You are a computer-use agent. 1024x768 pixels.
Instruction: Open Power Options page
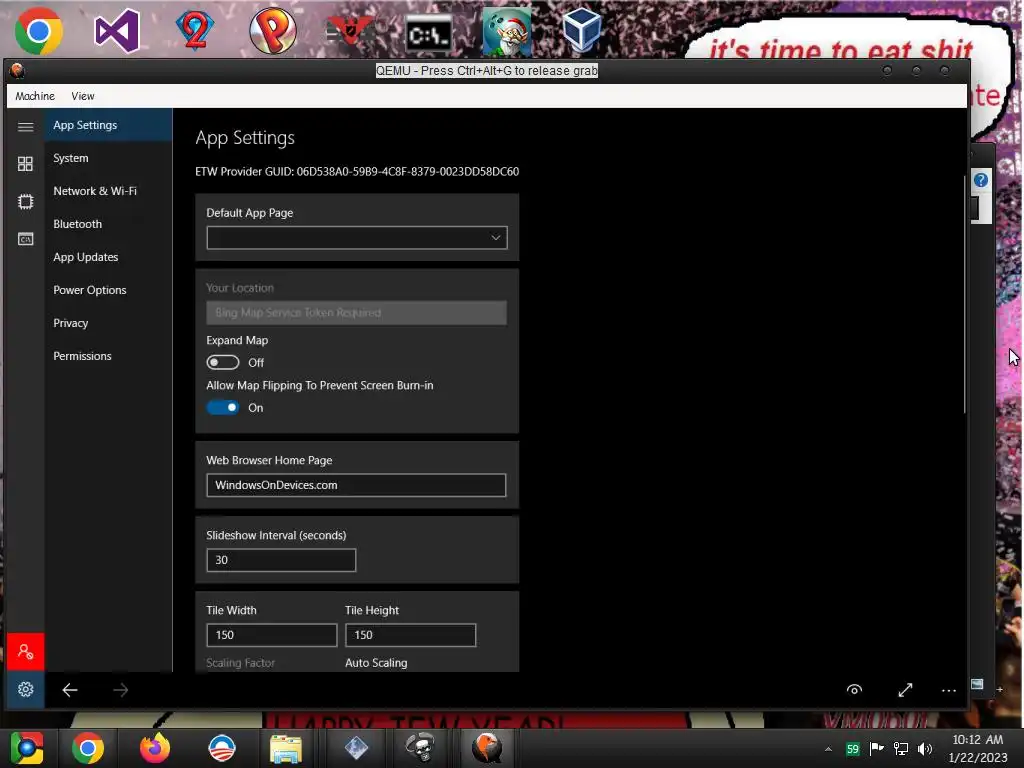[x=108, y=290]
